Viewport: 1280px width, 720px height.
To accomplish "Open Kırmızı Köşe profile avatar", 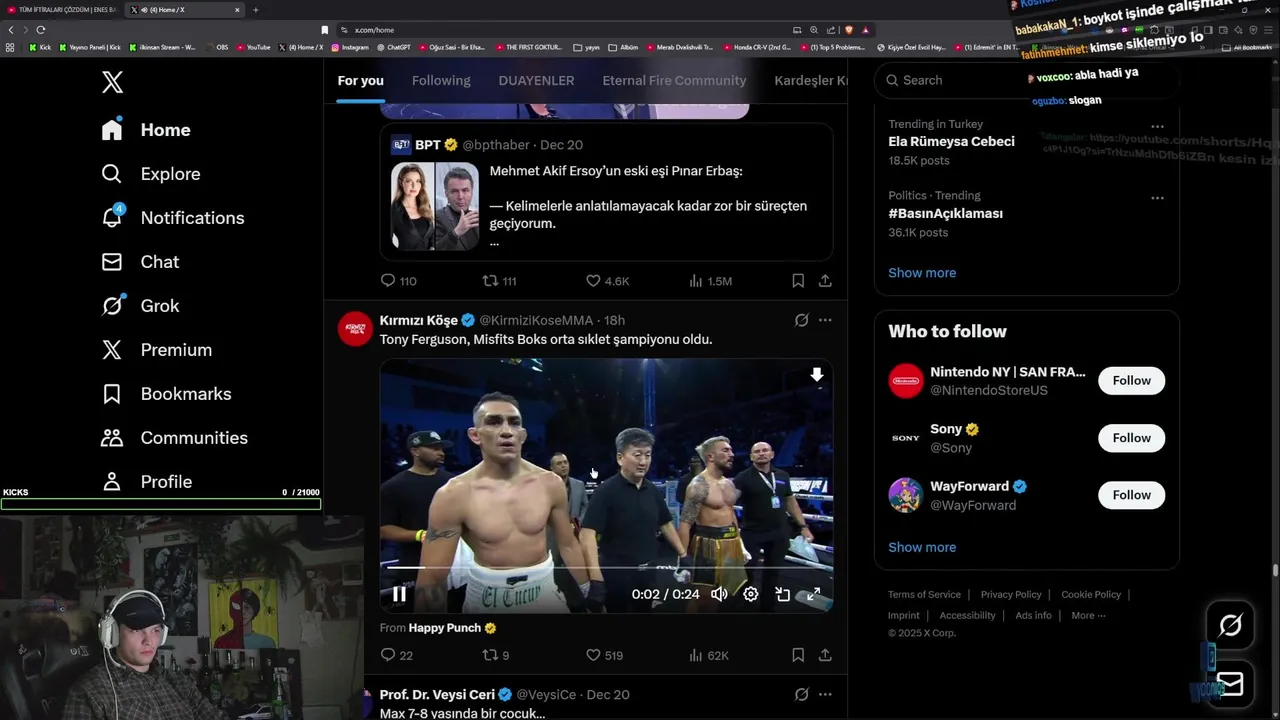I will 355,329.
